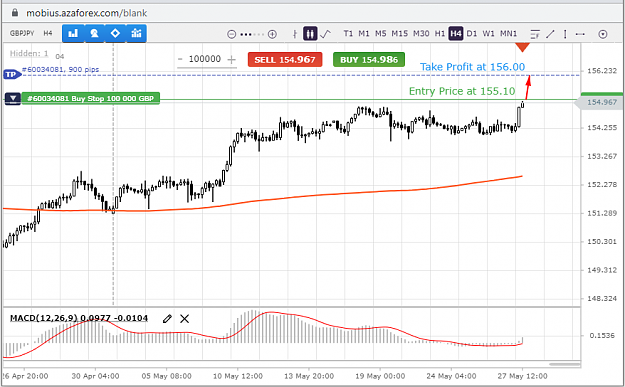Click the TP take profit marker

[x=12, y=75]
